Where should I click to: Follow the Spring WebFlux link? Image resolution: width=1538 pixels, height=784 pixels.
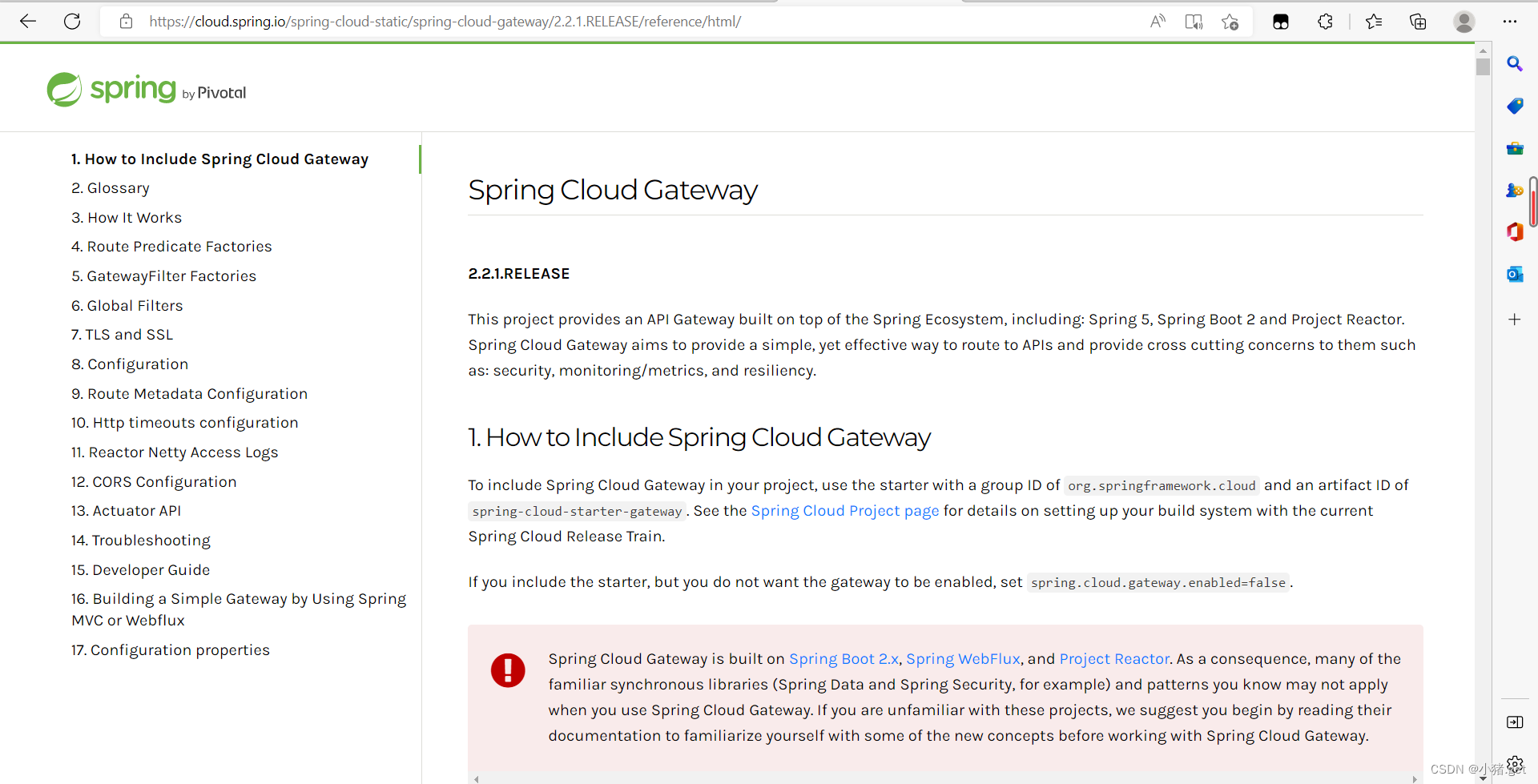point(963,659)
